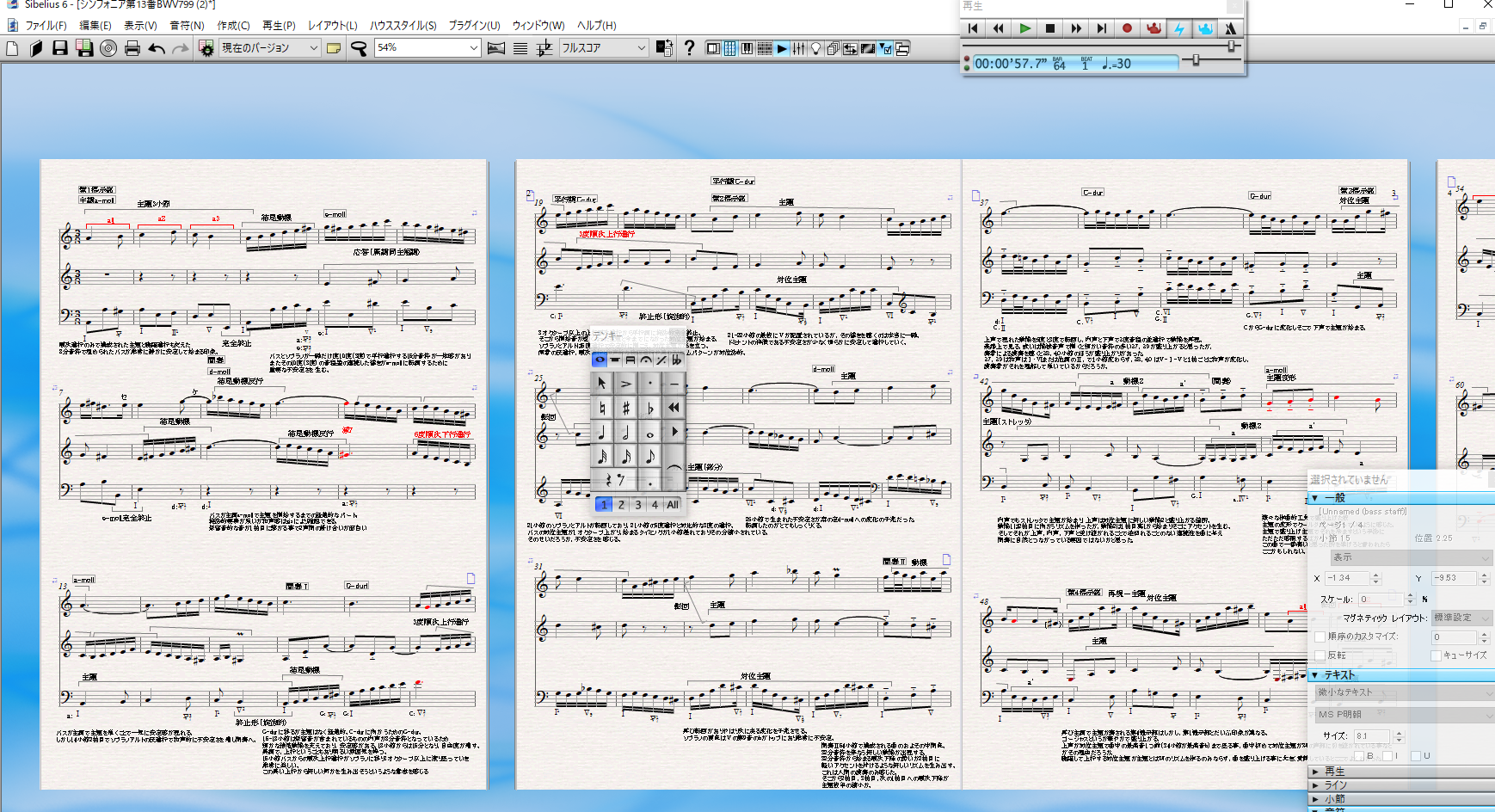
Task: Select the sharp accidental on the keypad
Action: (626, 408)
